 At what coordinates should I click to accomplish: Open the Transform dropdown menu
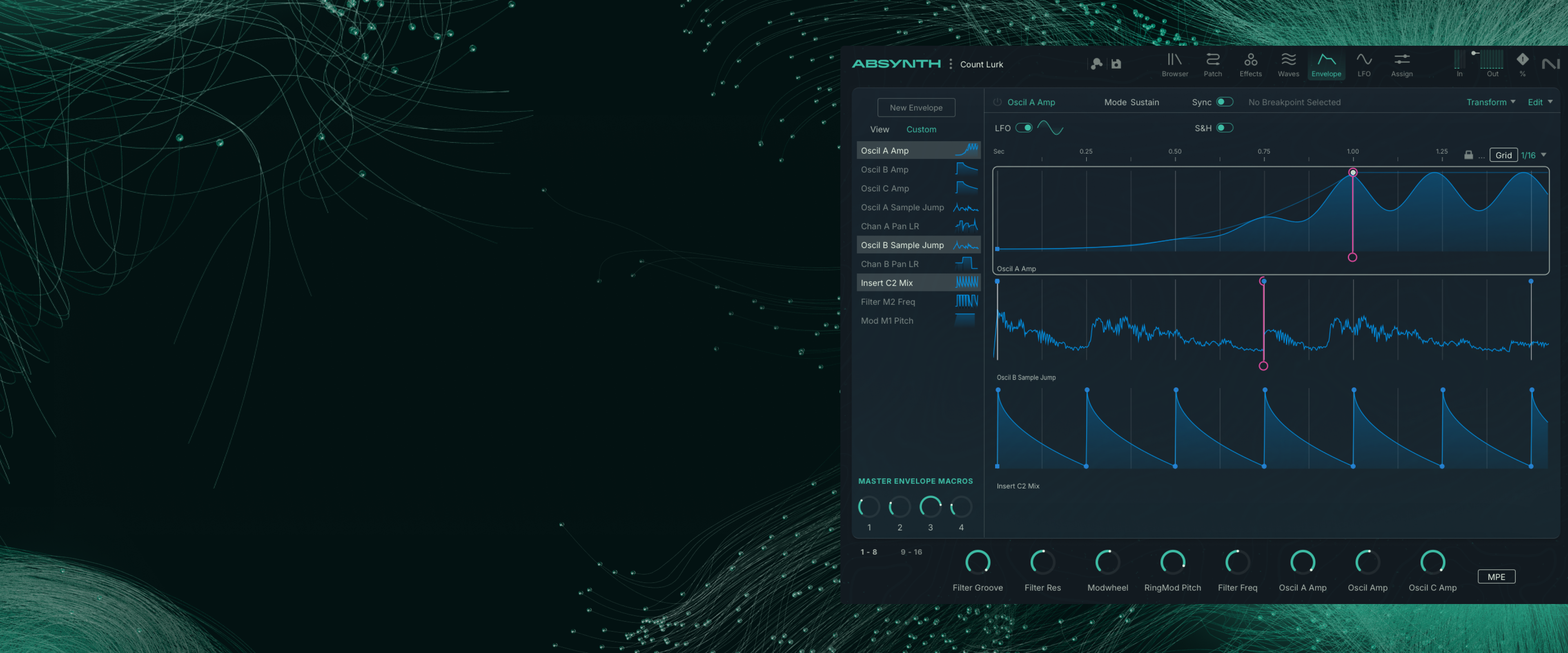[x=1490, y=102]
